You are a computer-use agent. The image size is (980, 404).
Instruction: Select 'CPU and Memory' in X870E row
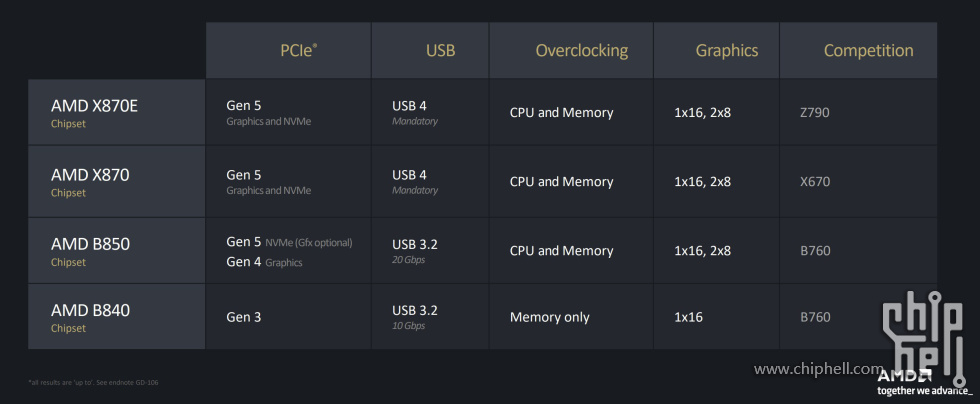pyautogui.click(x=561, y=113)
